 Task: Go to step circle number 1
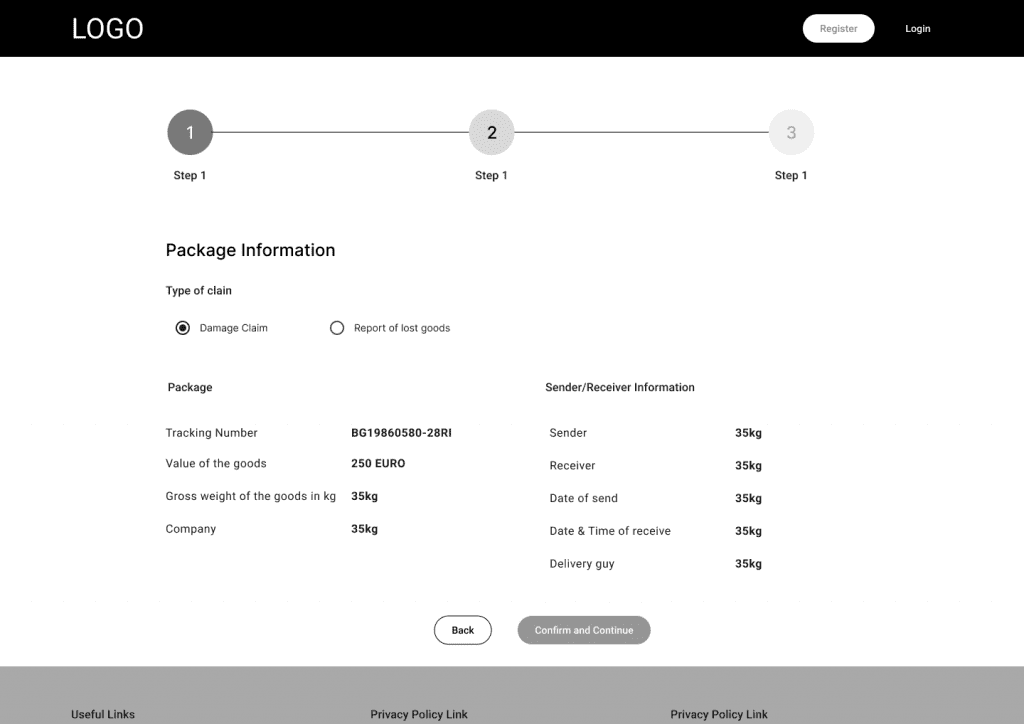click(x=190, y=132)
